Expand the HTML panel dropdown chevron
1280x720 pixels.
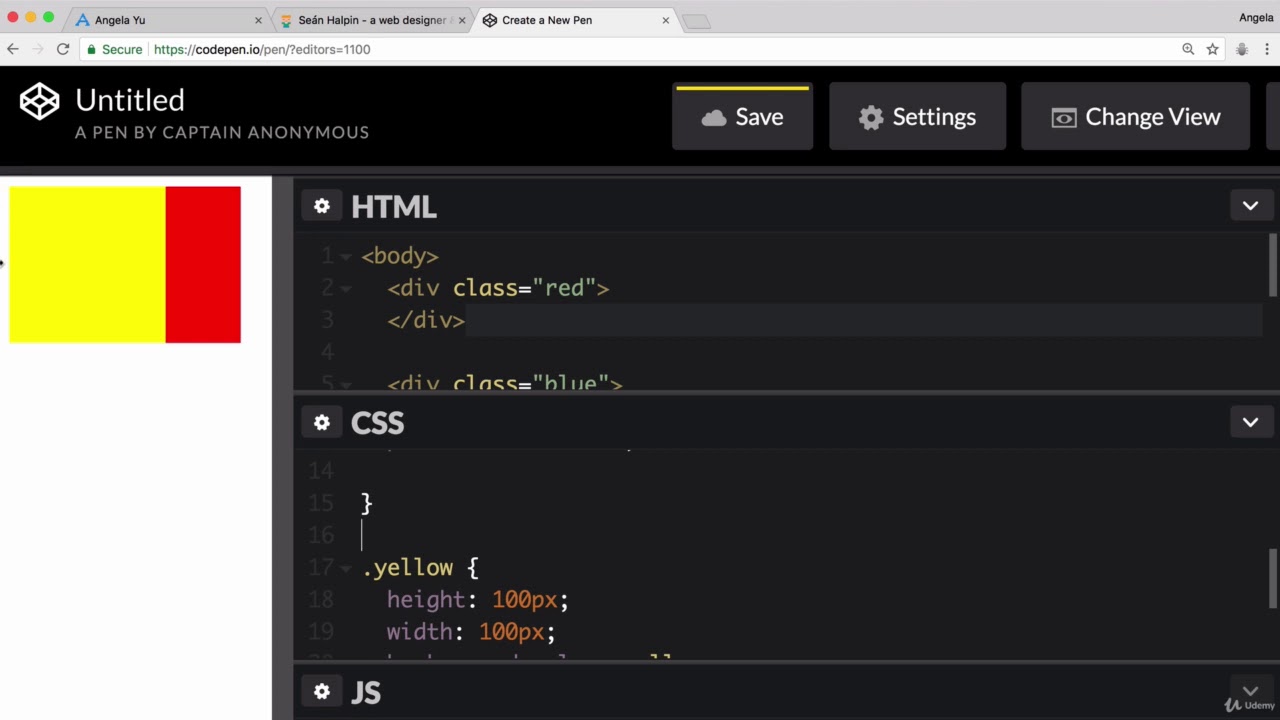[1250, 206]
